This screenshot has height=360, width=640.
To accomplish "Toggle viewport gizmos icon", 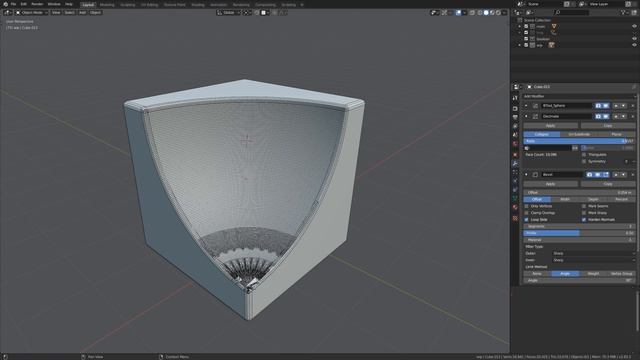I will click(444, 13).
